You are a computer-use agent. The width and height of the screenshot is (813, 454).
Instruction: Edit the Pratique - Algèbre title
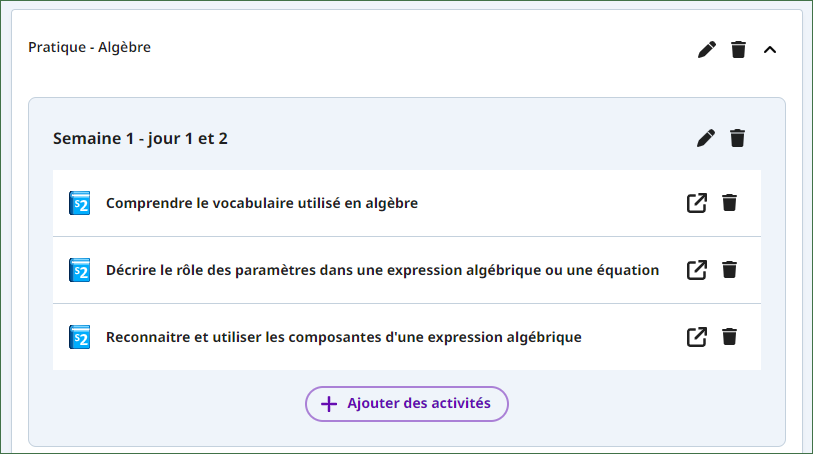pos(707,50)
